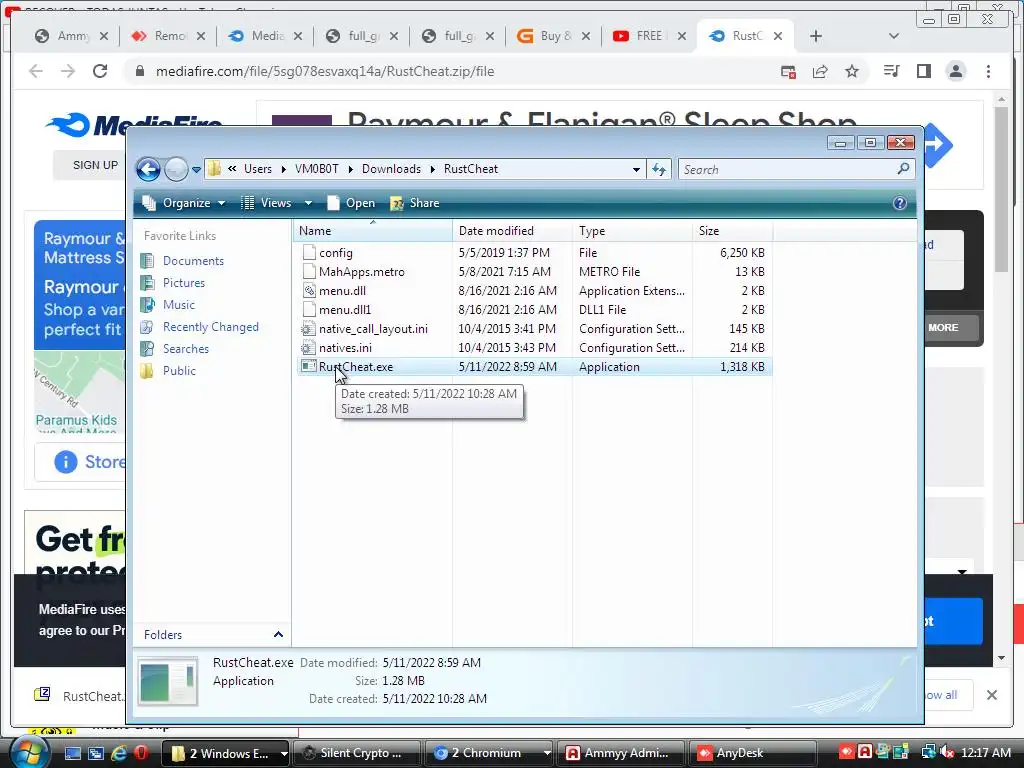Focus the Explorer Search box
Screen dimensions: 1024x768
(x=787, y=169)
